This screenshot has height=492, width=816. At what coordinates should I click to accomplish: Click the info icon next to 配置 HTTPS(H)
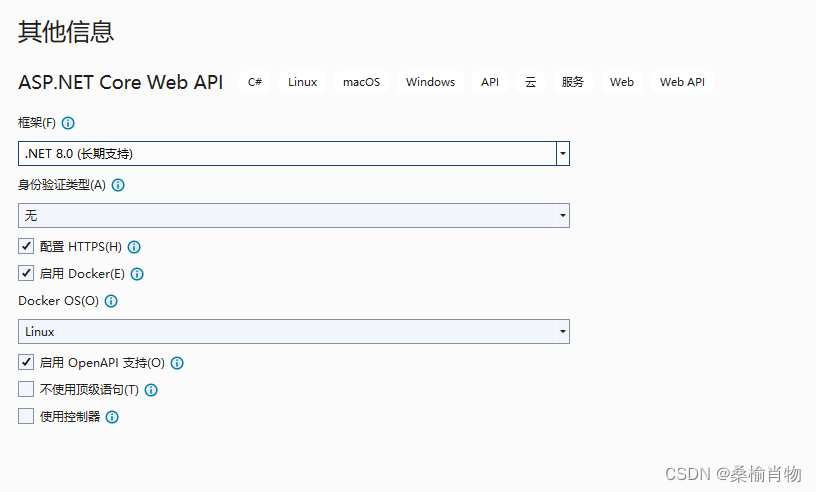coord(134,247)
